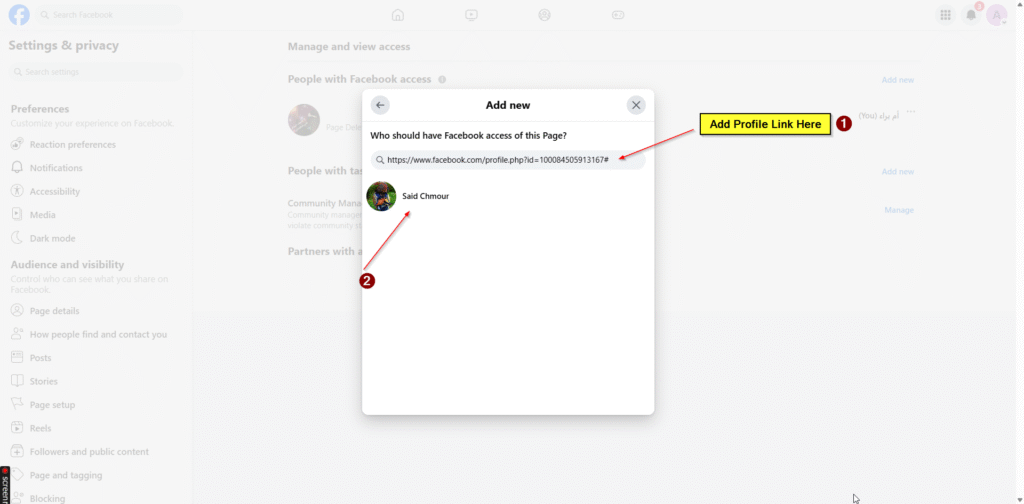Open Dark mode settings
This screenshot has width=1024, height=504.
click(52, 238)
